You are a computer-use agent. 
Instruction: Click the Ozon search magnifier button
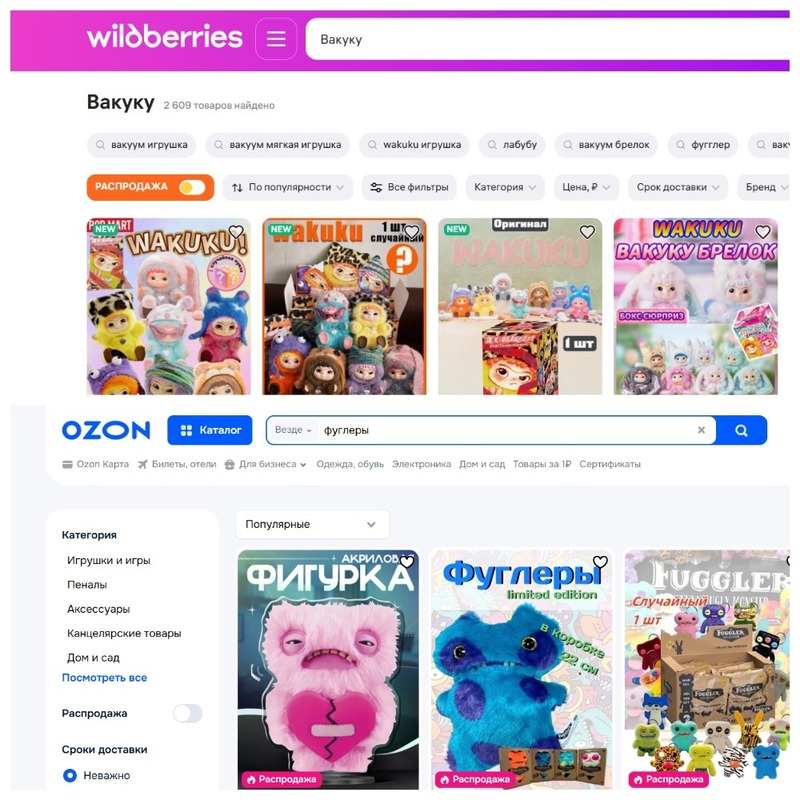tap(741, 430)
